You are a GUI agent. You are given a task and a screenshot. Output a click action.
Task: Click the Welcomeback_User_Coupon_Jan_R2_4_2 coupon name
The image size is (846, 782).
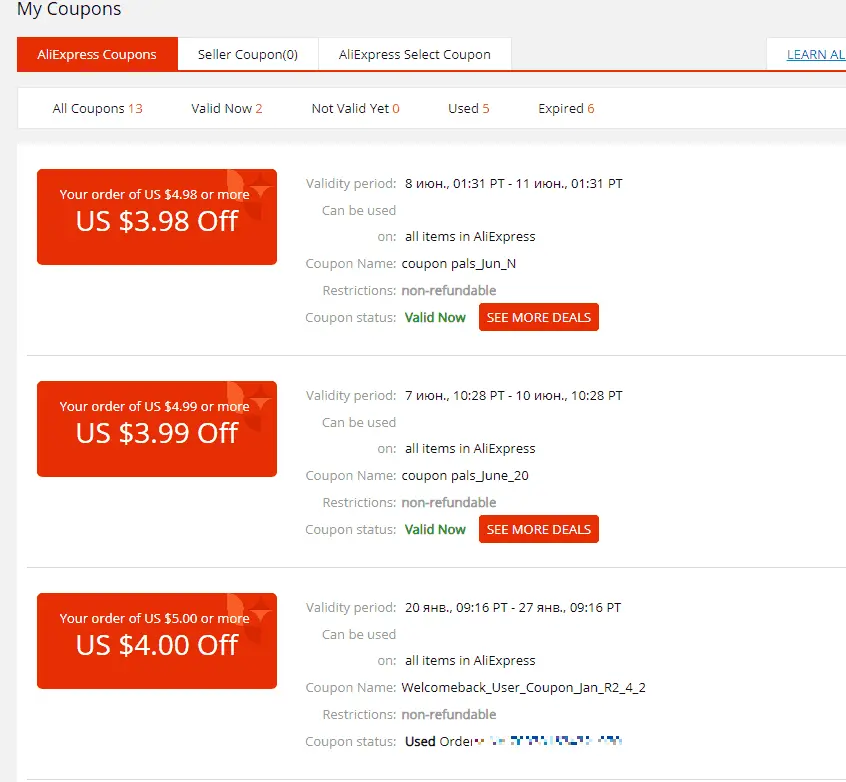[523, 688]
